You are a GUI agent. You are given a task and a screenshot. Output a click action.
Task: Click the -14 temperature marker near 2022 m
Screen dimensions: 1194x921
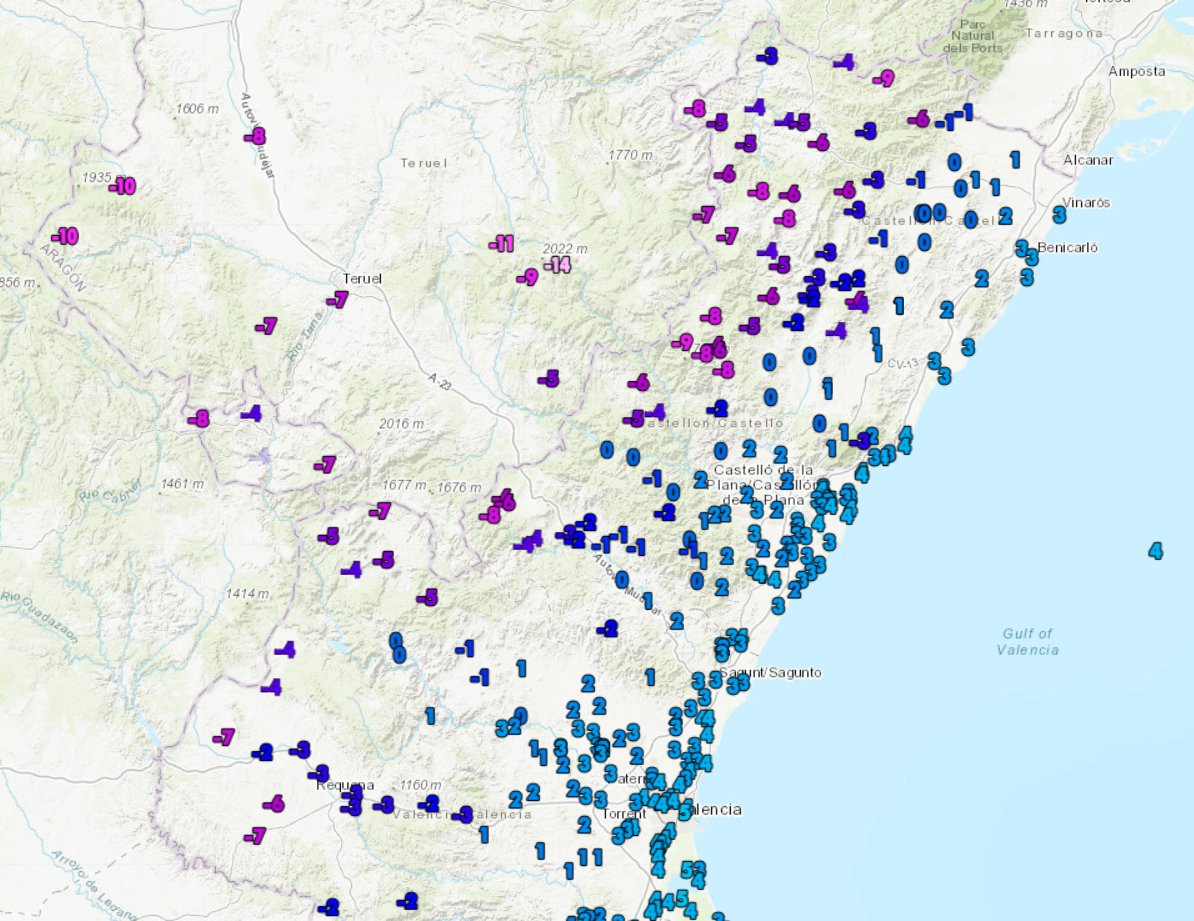tap(557, 265)
